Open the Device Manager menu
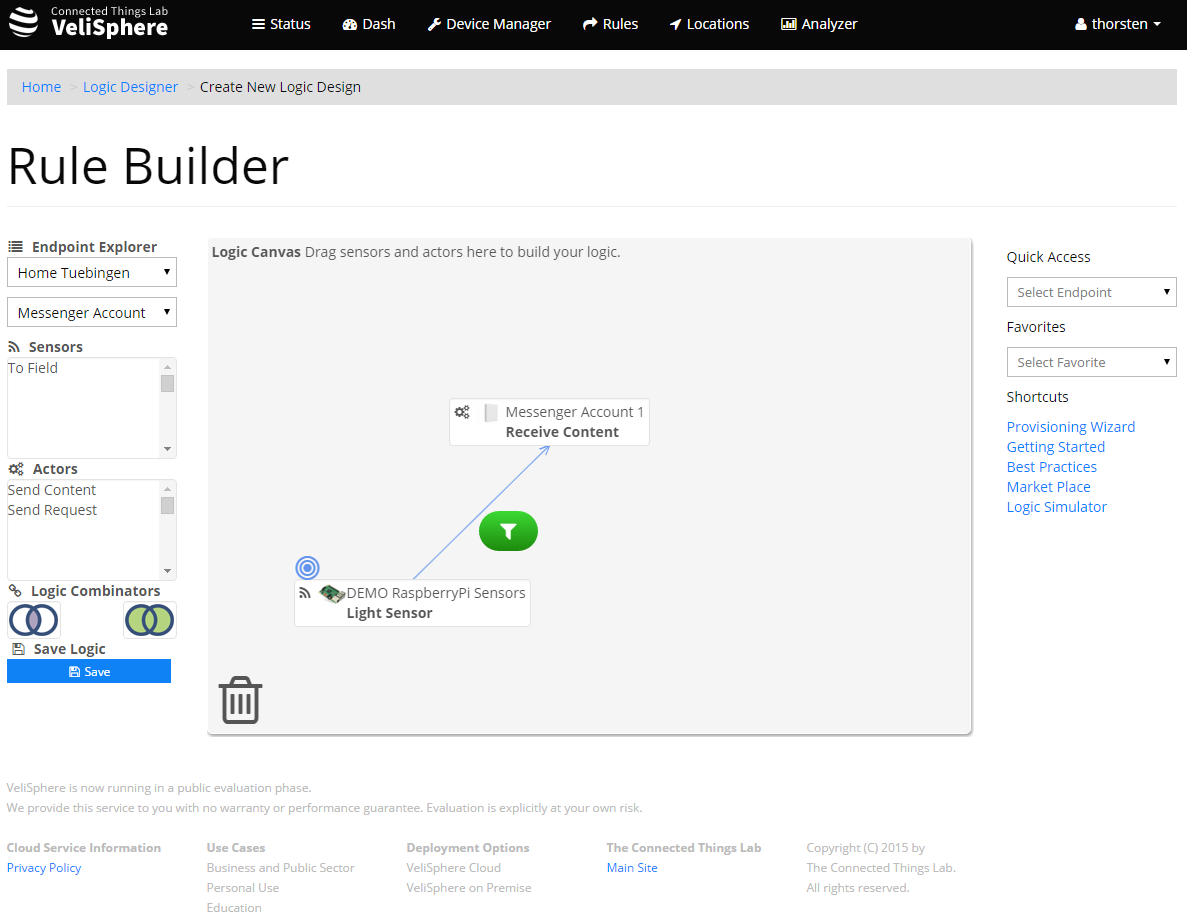 pyautogui.click(x=489, y=23)
